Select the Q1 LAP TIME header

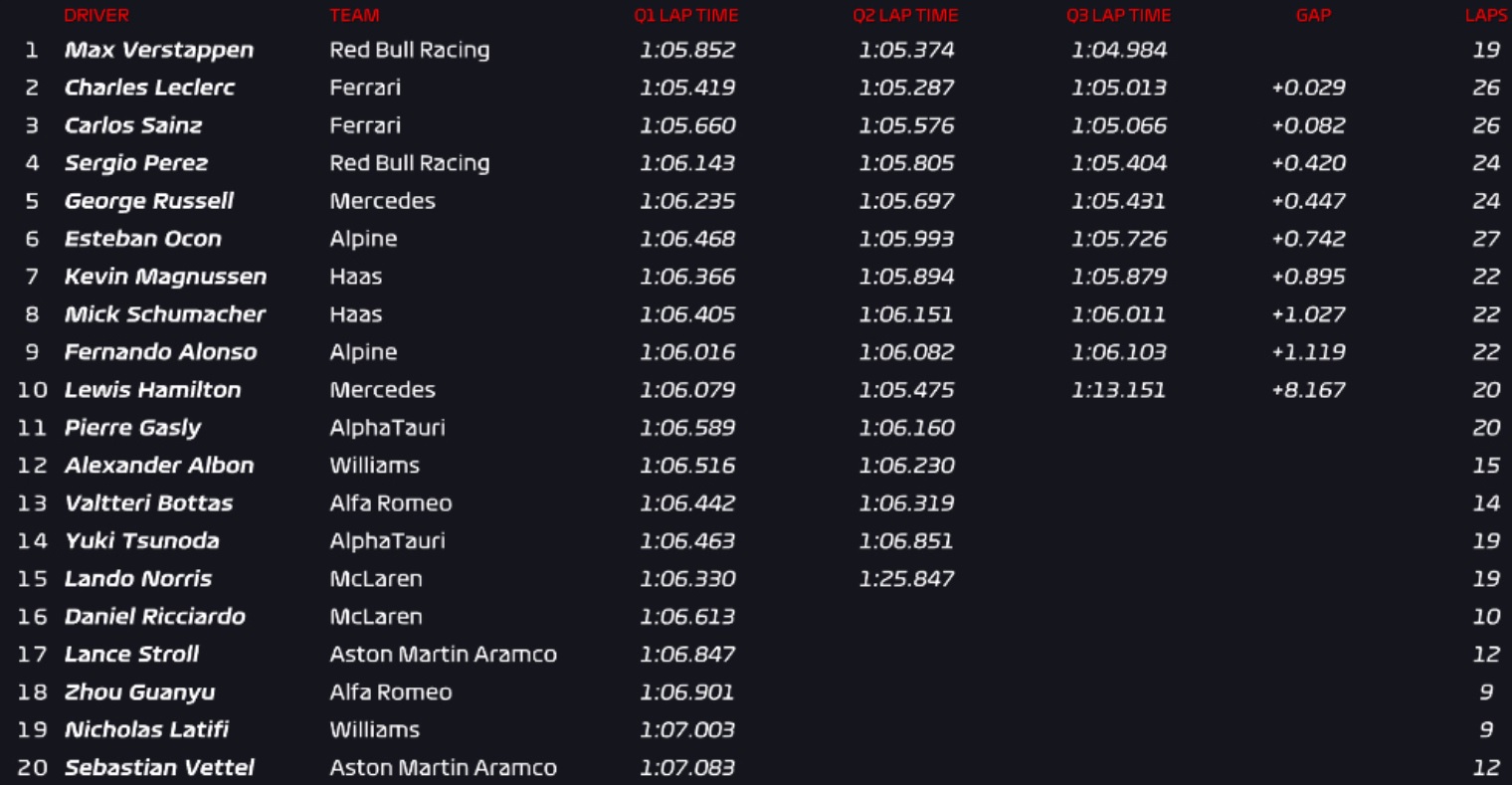[x=686, y=15]
